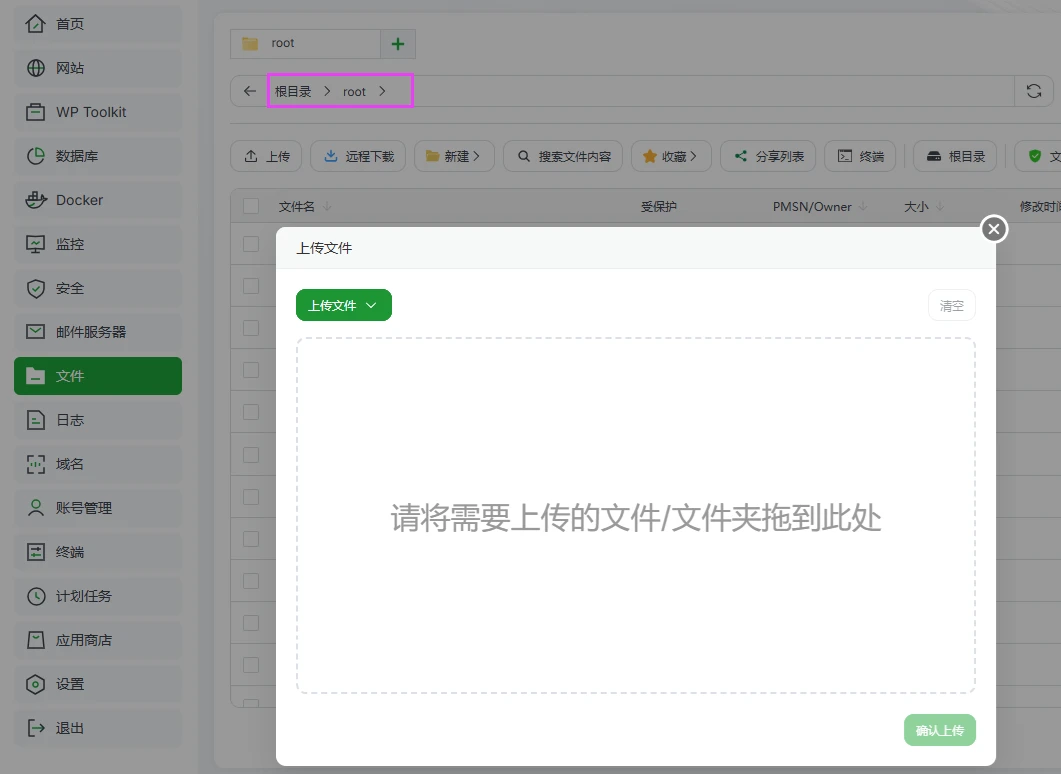Open 安全 security page
Viewport: 1061px width, 774px height.
tap(97, 288)
